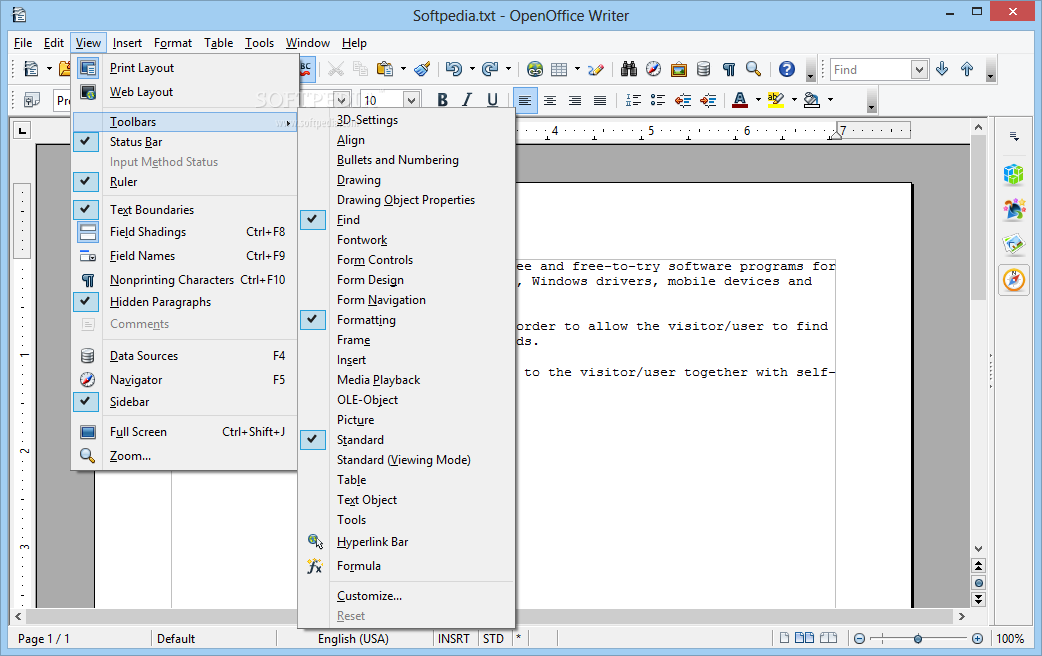1042x656 pixels.
Task: Toggle Sidebar visibility option
Action: coord(184,401)
